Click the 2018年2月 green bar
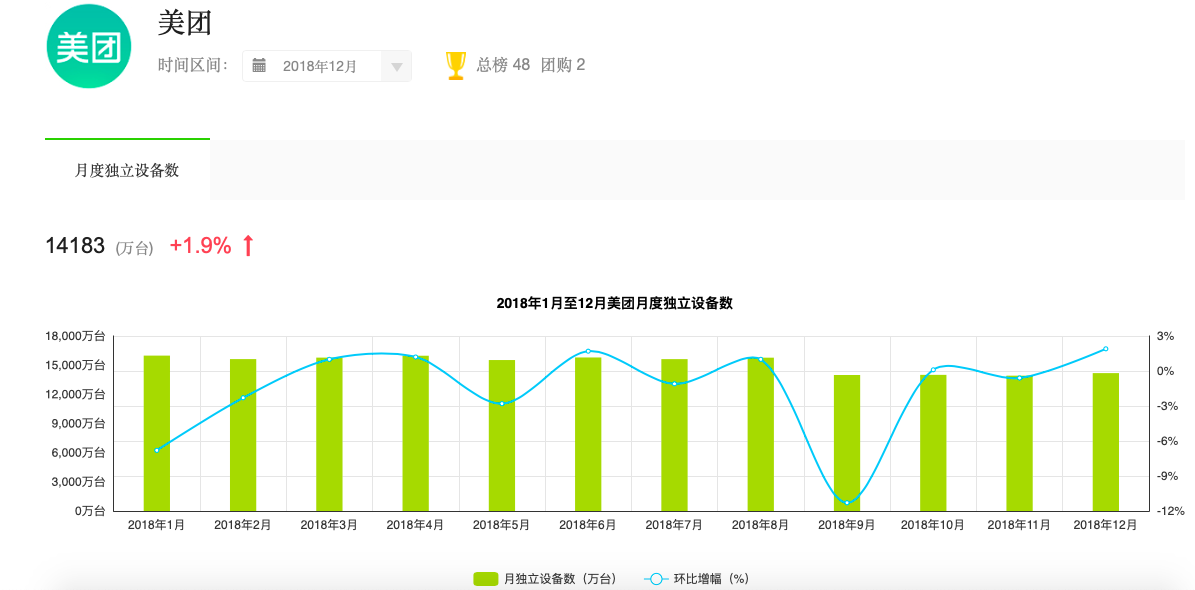Screen dimensions: 1195x590 (243, 434)
